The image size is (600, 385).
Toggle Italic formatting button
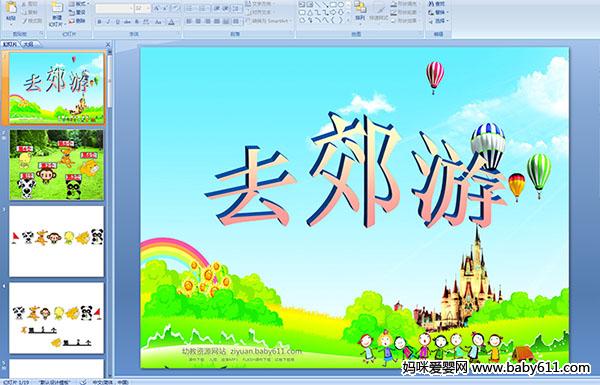tap(108, 22)
